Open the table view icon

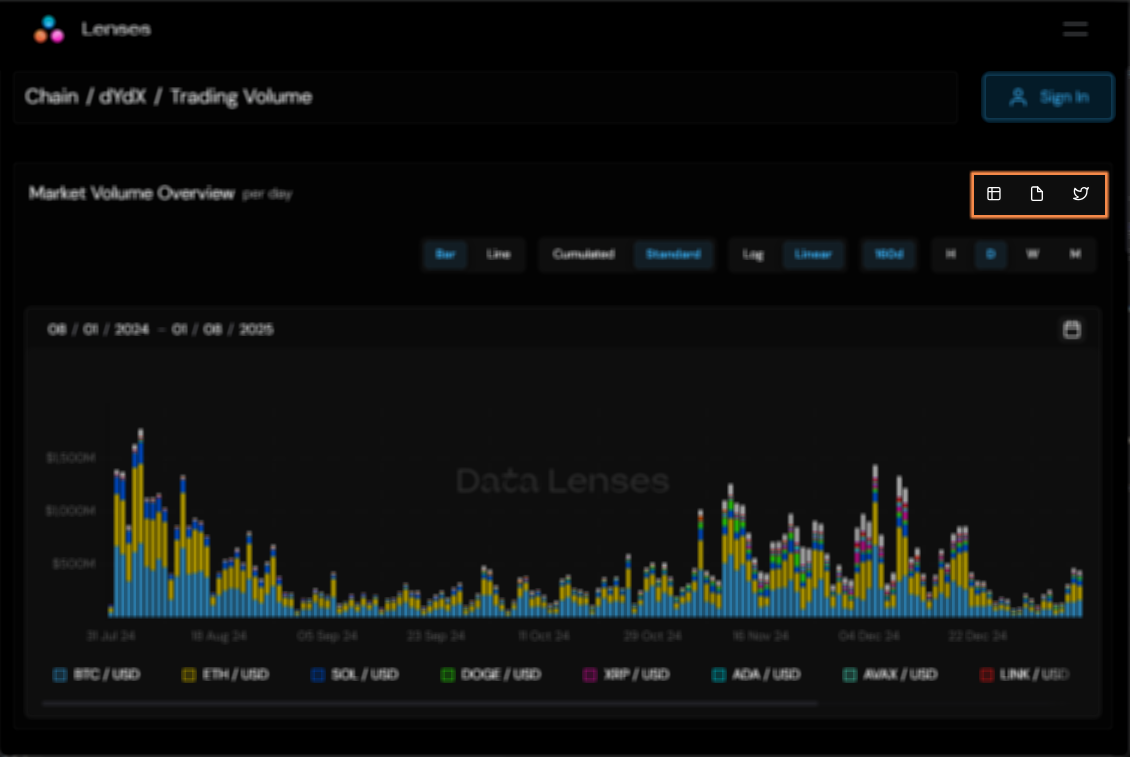pos(994,194)
